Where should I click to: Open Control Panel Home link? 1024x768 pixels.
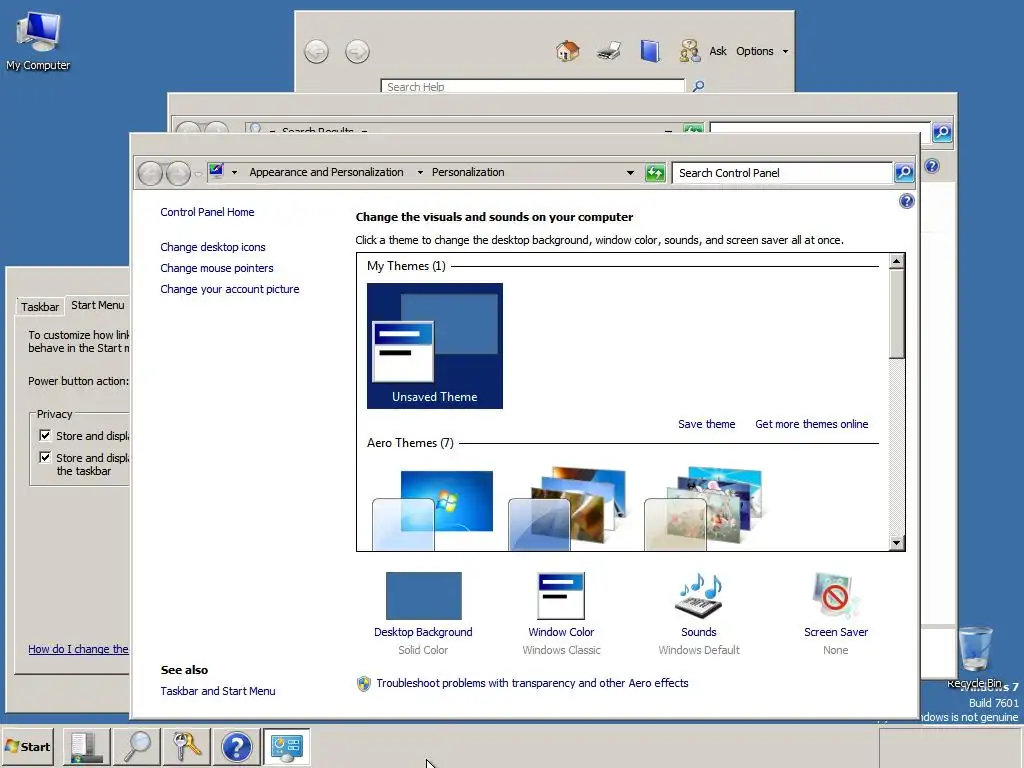coord(207,212)
